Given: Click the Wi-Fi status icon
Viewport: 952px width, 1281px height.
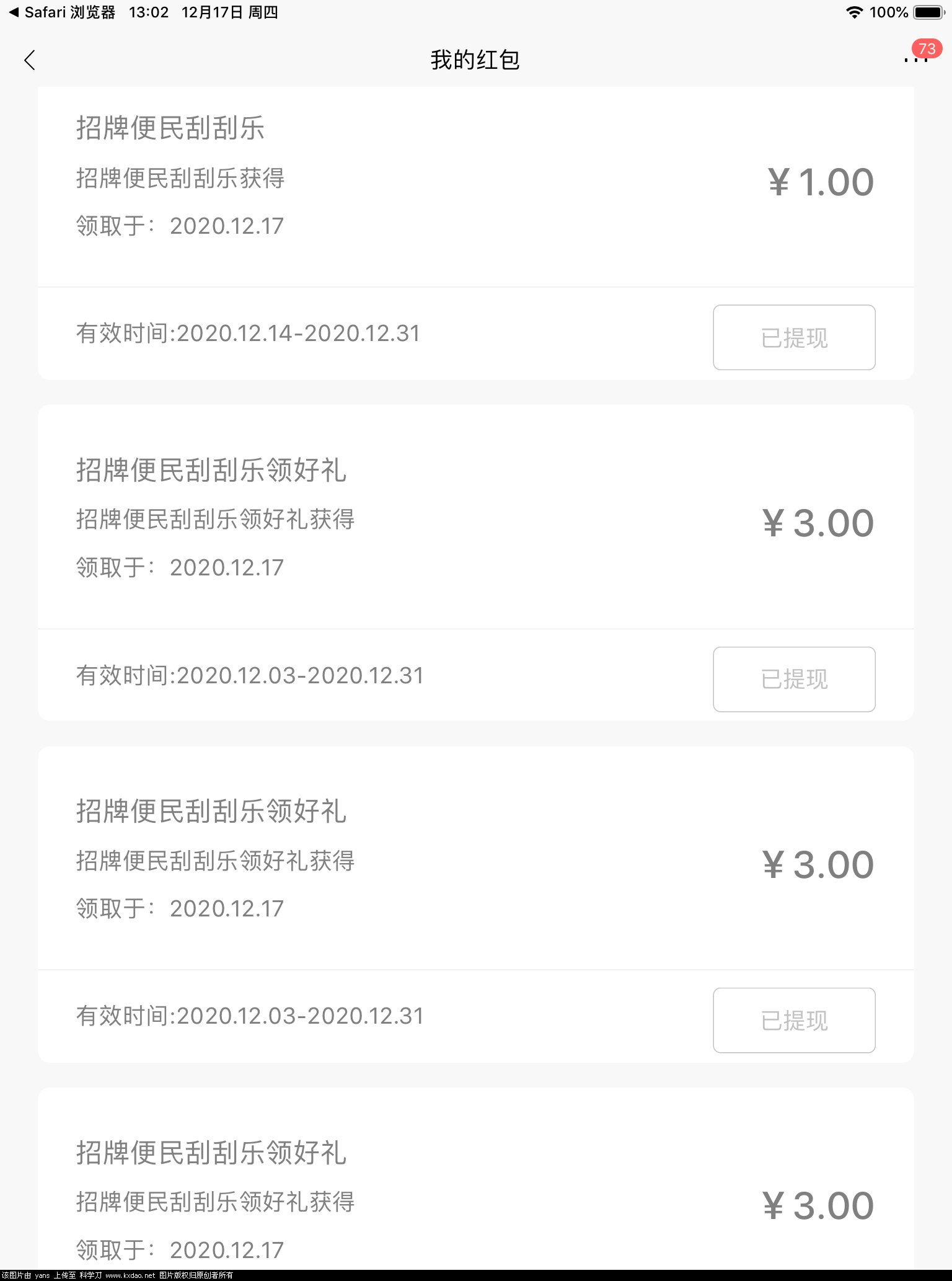Looking at the screenshot, I should click(x=854, y=12).
